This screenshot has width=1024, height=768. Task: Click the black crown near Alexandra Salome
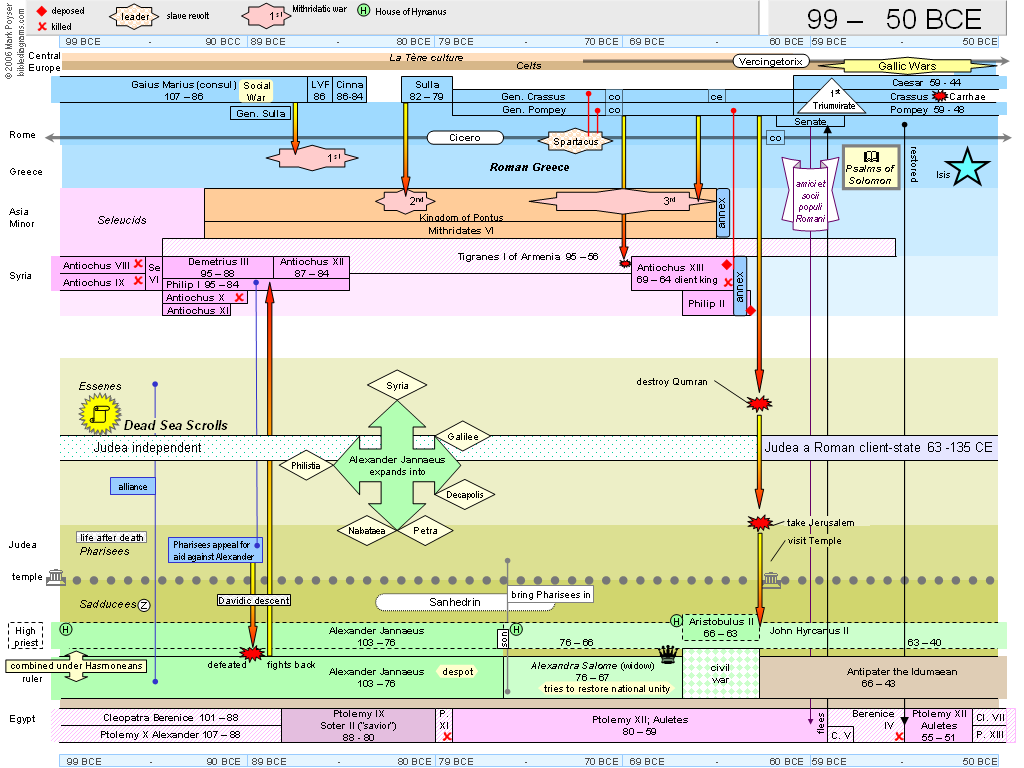coord(667,654)
